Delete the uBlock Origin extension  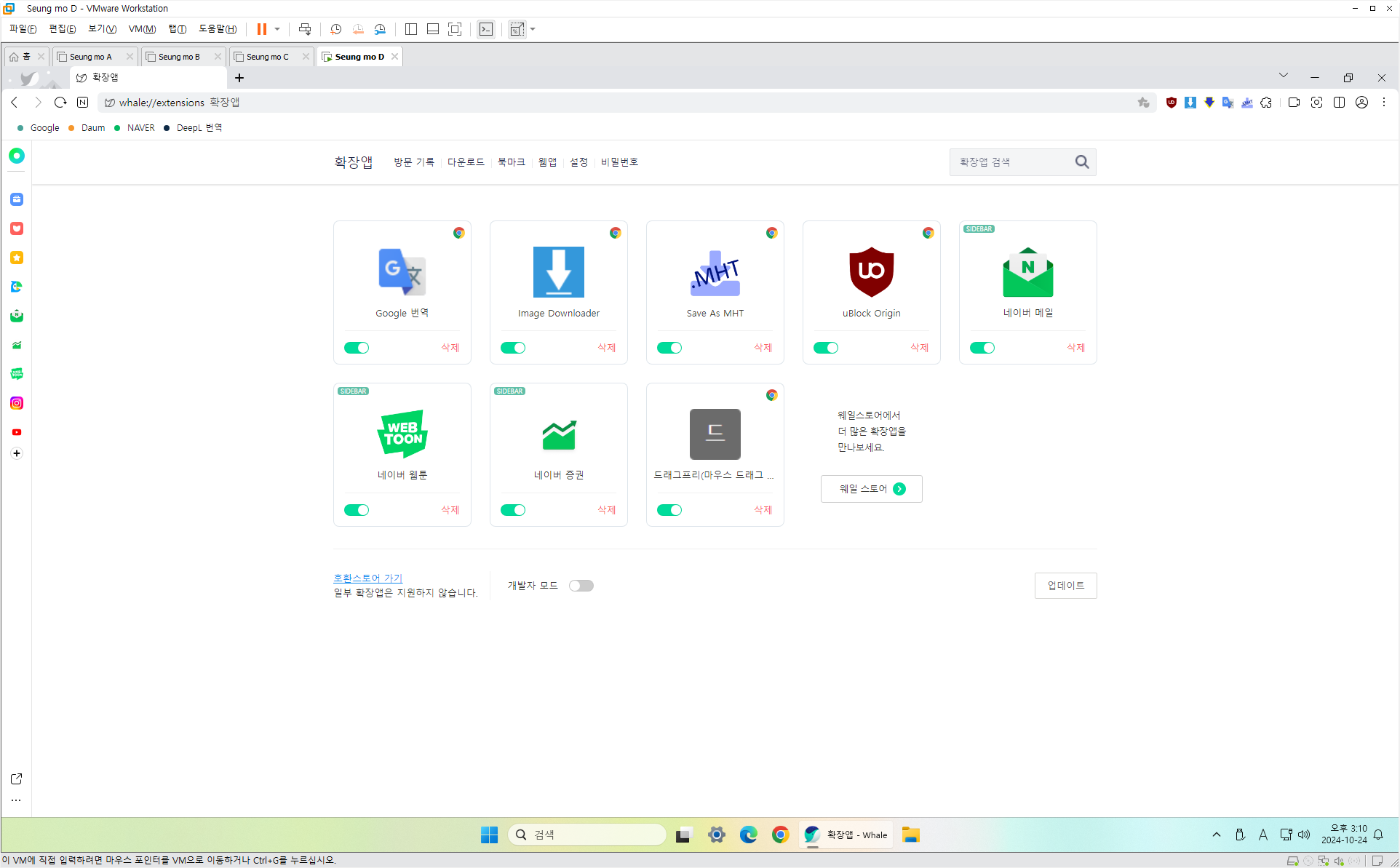tap(920, 348)
